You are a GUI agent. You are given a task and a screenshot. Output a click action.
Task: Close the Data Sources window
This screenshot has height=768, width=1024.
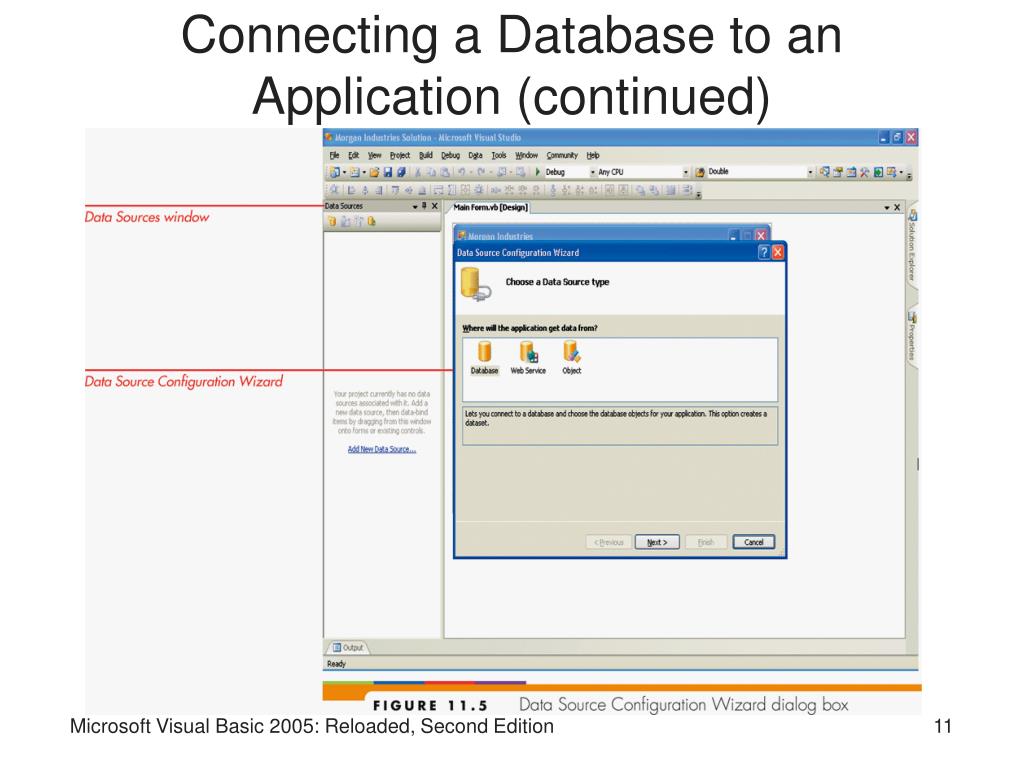click(435, 206)
